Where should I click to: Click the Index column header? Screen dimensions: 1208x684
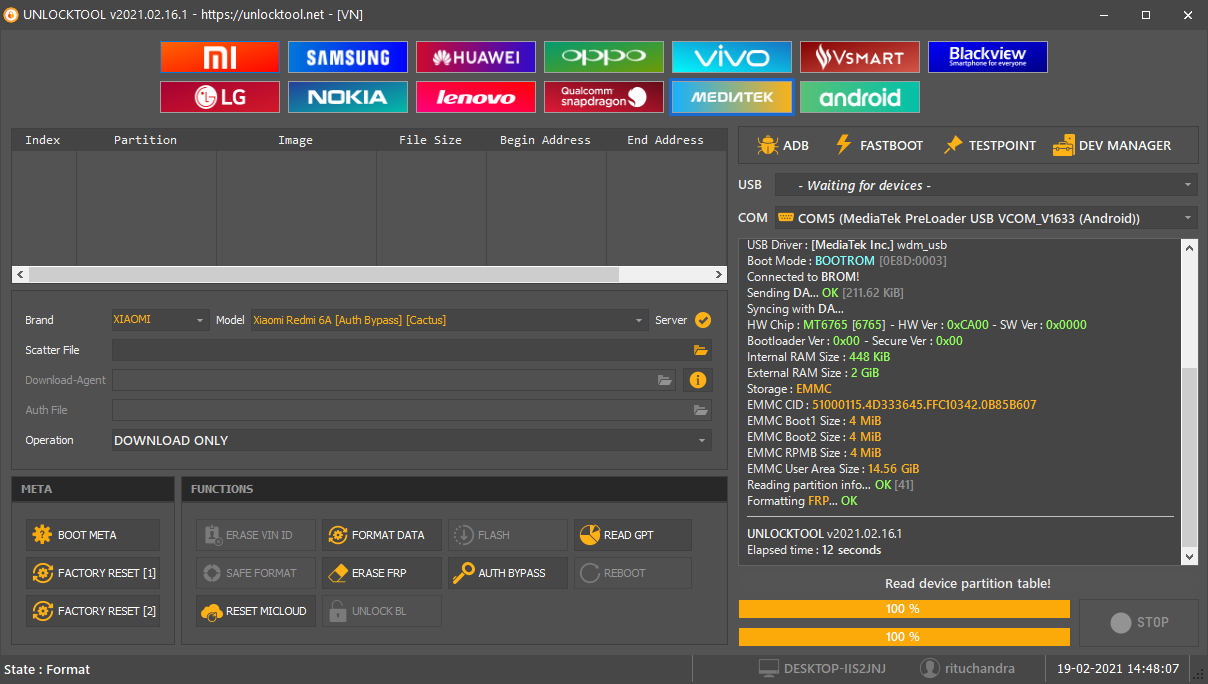[43, 140]
